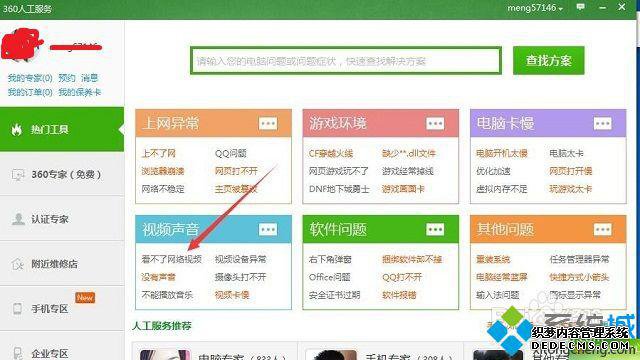The width and height of the screenshot is (640, 360).
Task: Click the problem search input field
Action: 346,61
